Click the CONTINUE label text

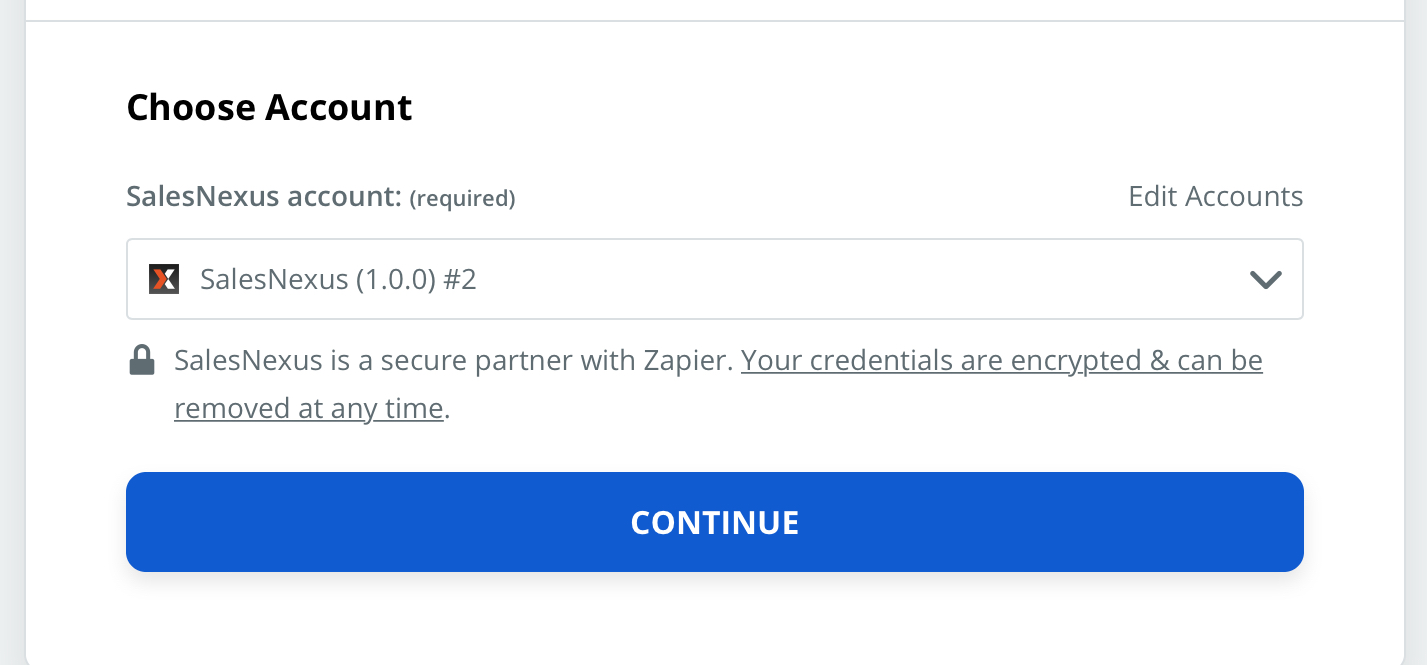point(714,522)
